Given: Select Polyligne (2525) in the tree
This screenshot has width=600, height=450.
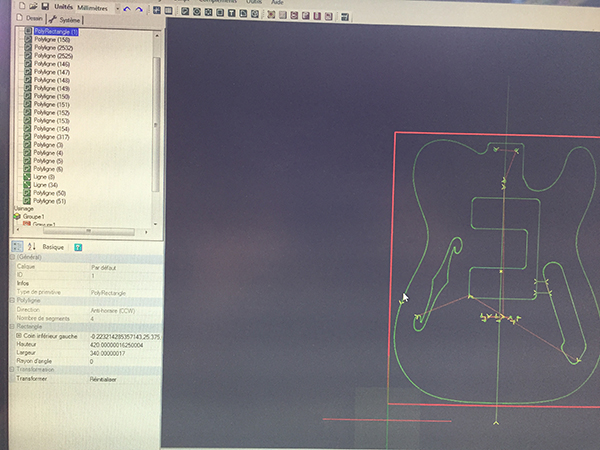Looking at the screenshot, I should 54,56.
